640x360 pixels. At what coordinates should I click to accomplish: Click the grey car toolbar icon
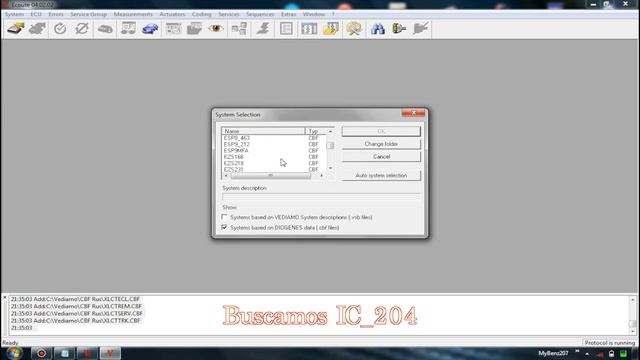coord(105,29)
